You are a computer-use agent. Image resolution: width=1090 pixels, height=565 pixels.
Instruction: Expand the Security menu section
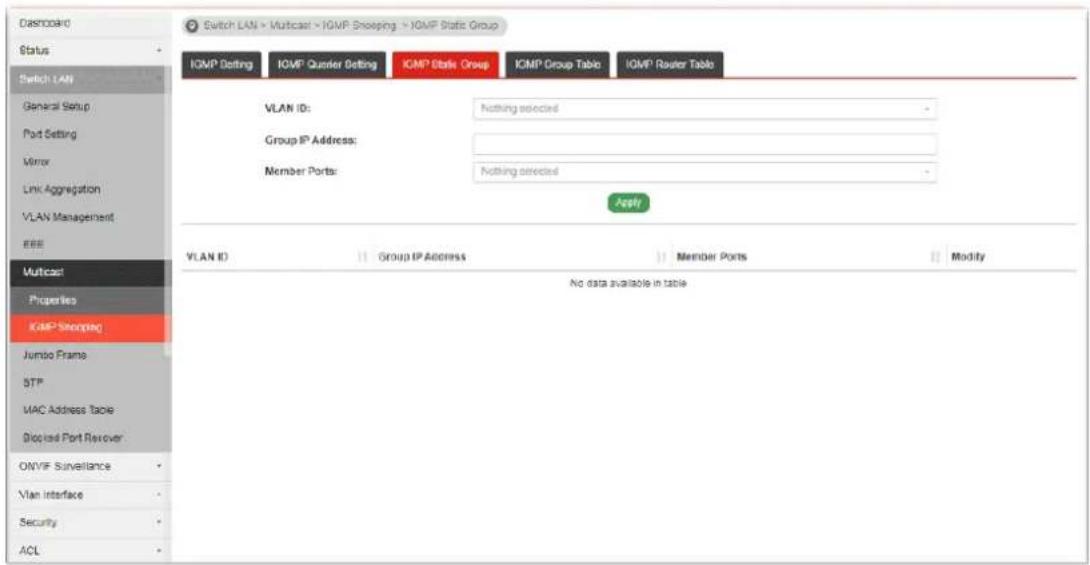89,523
